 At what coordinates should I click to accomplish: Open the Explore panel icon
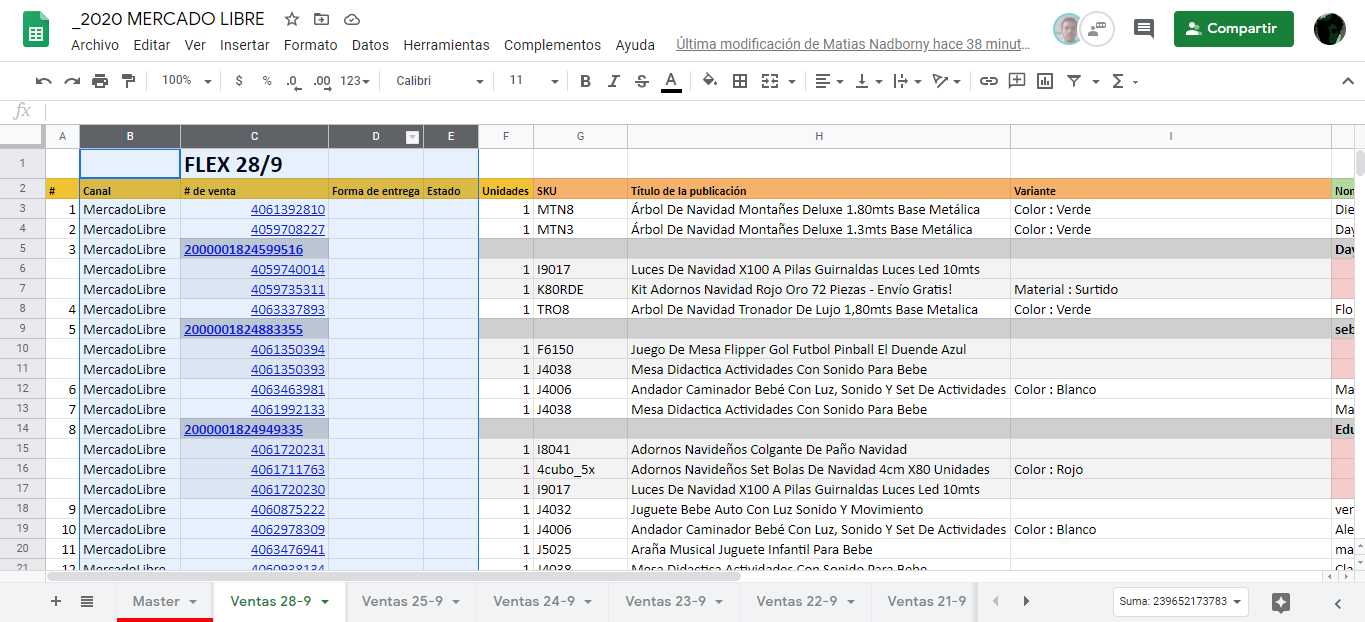pos(1281,602)
